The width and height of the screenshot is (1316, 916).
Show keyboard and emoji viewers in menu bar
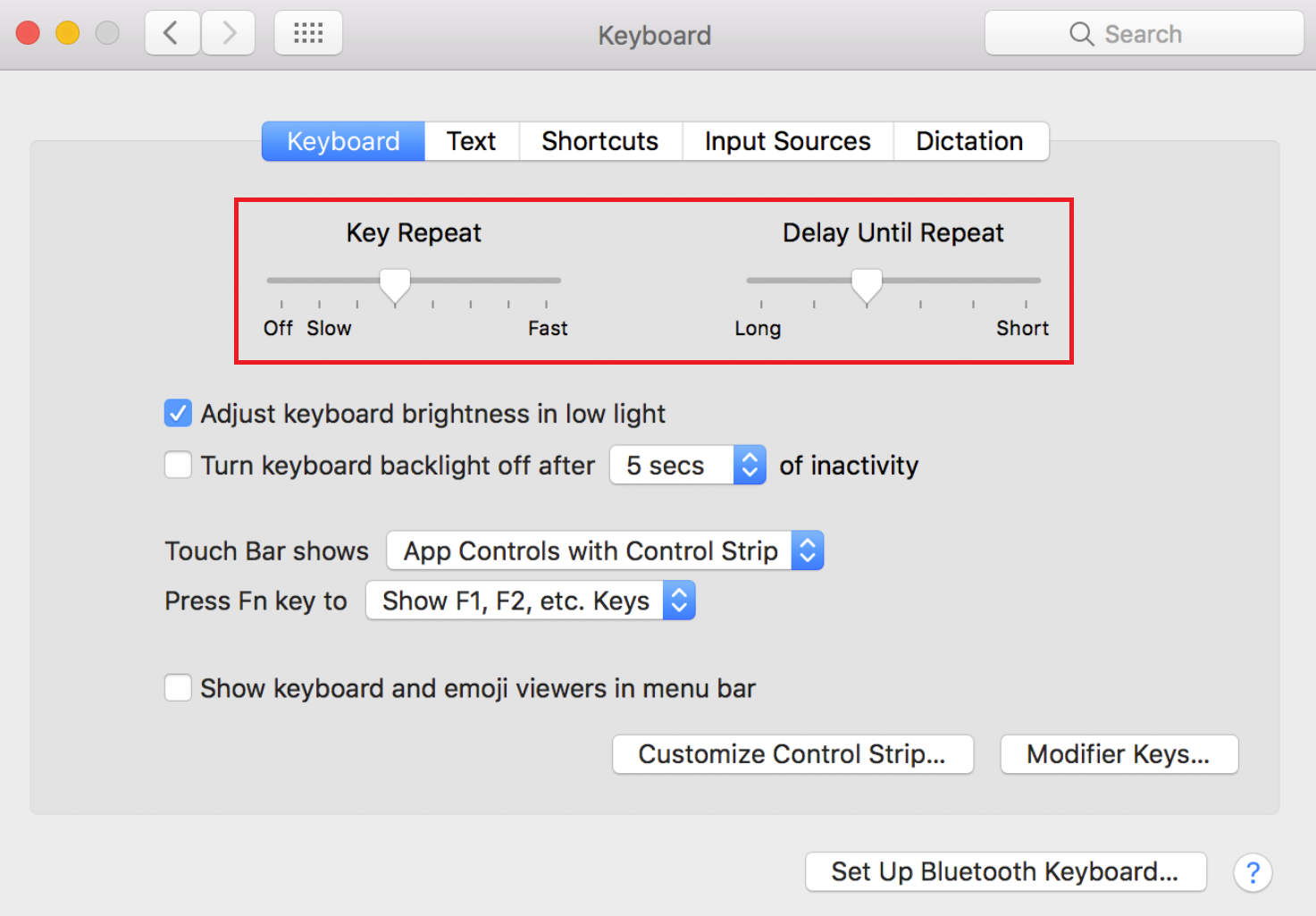pyautogui.click(x=178, y=687)
